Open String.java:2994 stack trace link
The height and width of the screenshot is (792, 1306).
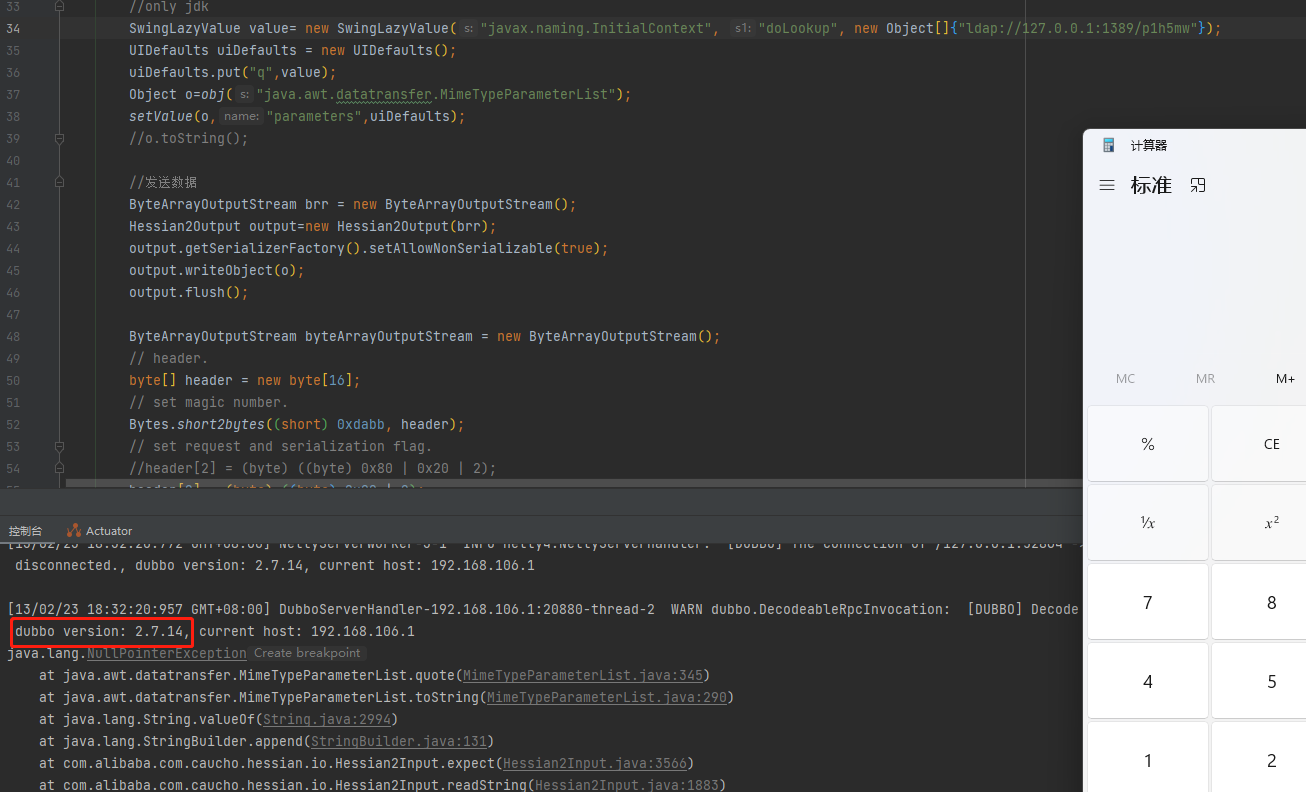pyautogui.click(x=327, y=719)
